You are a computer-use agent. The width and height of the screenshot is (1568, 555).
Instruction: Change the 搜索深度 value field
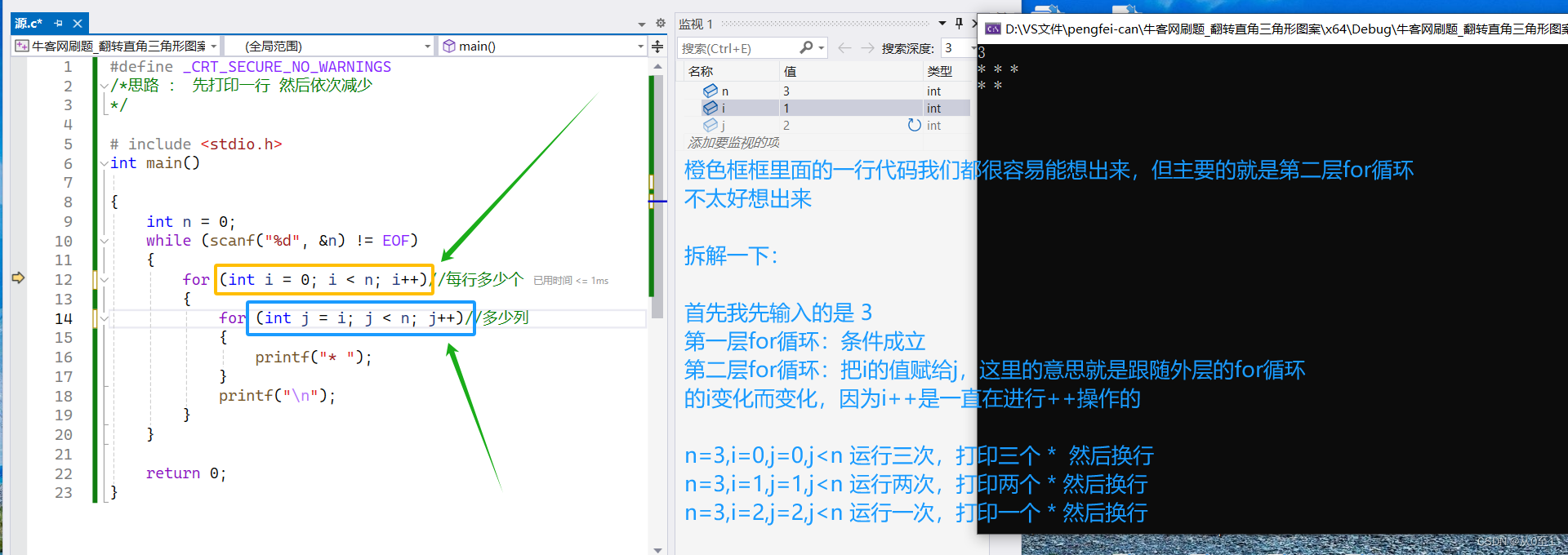pyautogui.click(x=957, y=48)
